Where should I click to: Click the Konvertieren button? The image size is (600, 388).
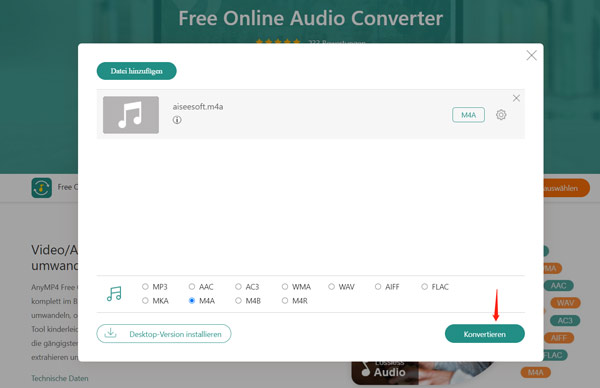[x=484, y=334]
